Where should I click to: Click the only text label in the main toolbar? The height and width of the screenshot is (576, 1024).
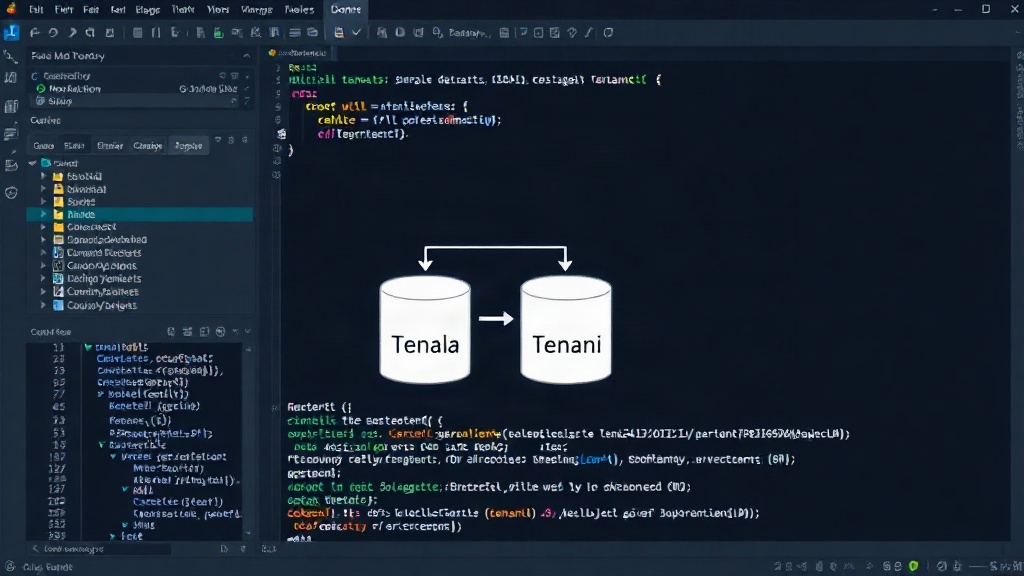point(469,33)
